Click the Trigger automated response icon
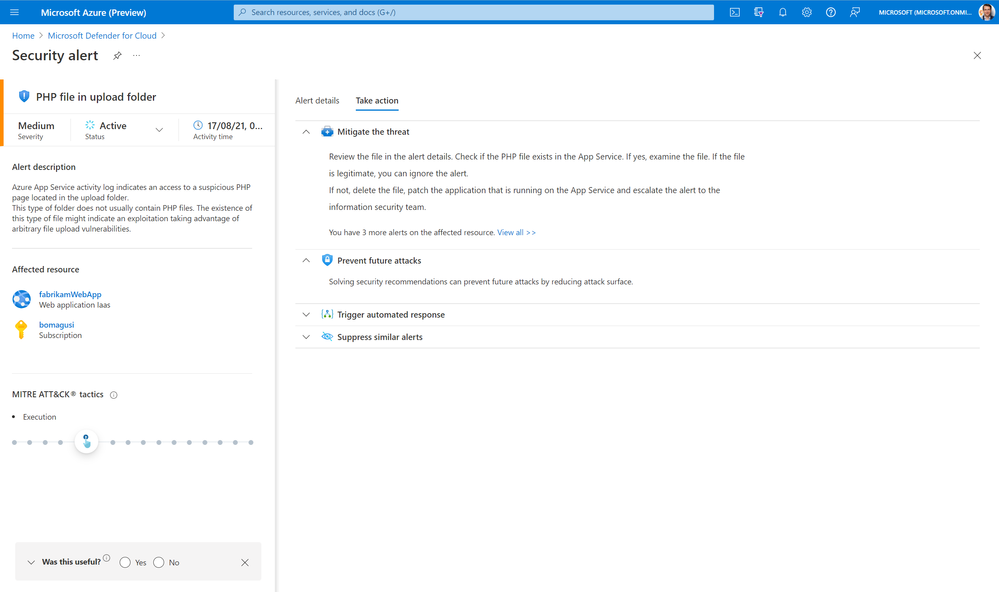Image resolution: width=999 pixels, height=592 pixels. tap(327, 314)
